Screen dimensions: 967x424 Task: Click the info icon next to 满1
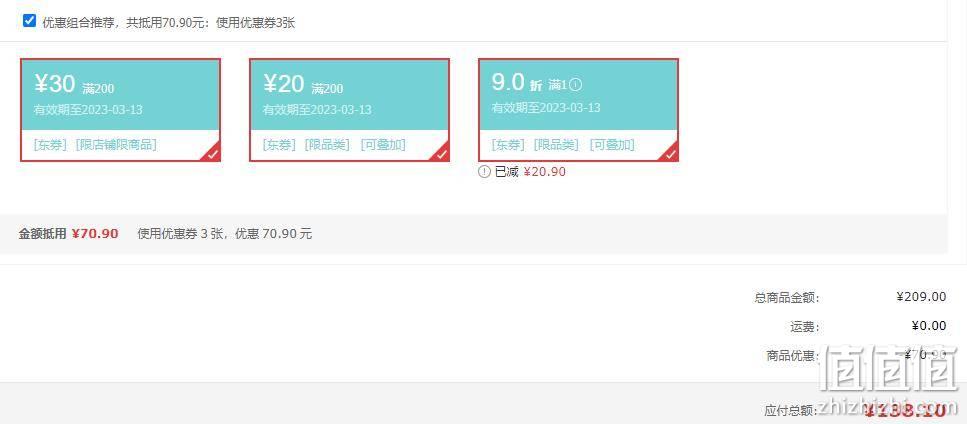tap(576, 84)
